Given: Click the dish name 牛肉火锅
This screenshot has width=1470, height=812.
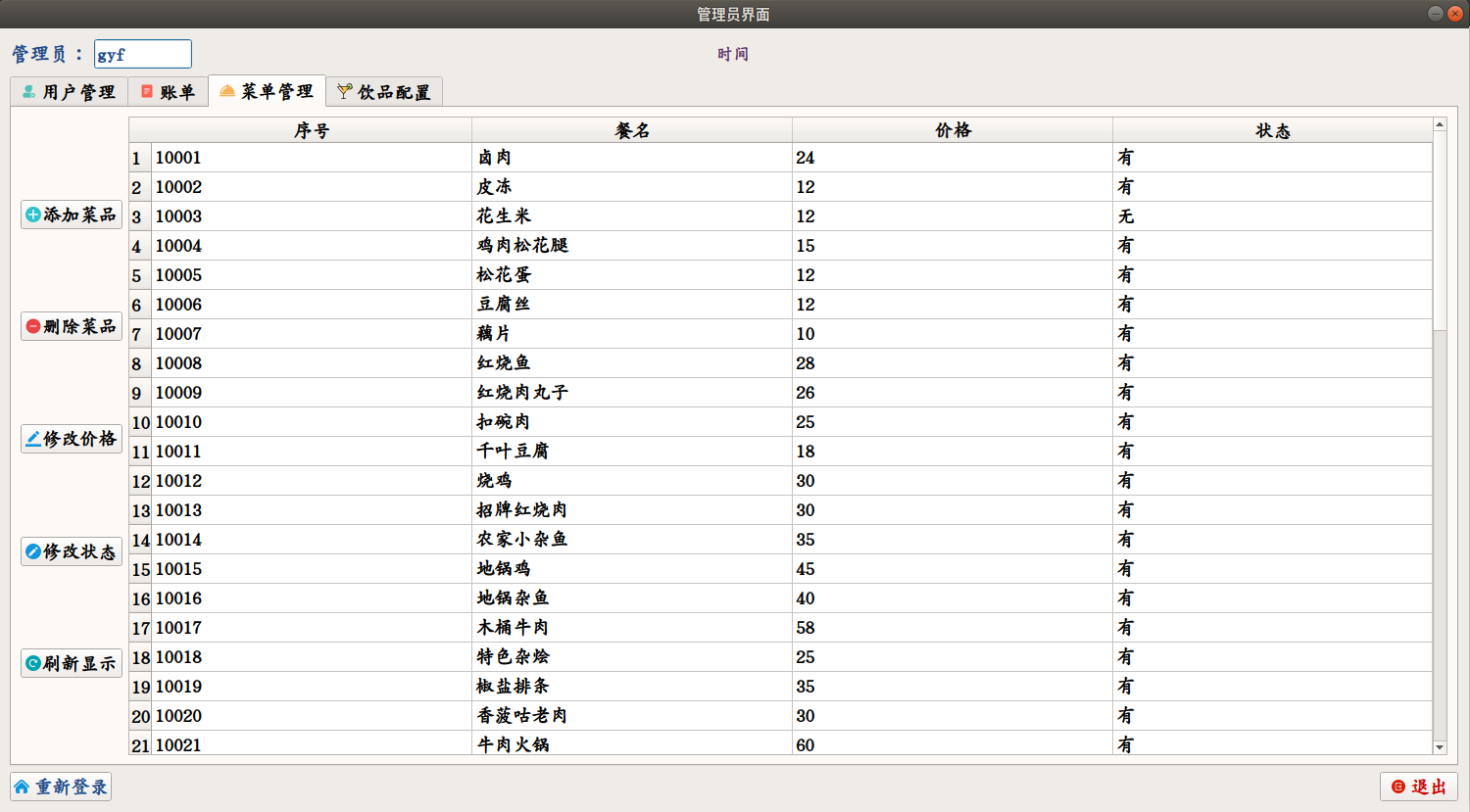Looking at the screenshot, I should [513, 744].
